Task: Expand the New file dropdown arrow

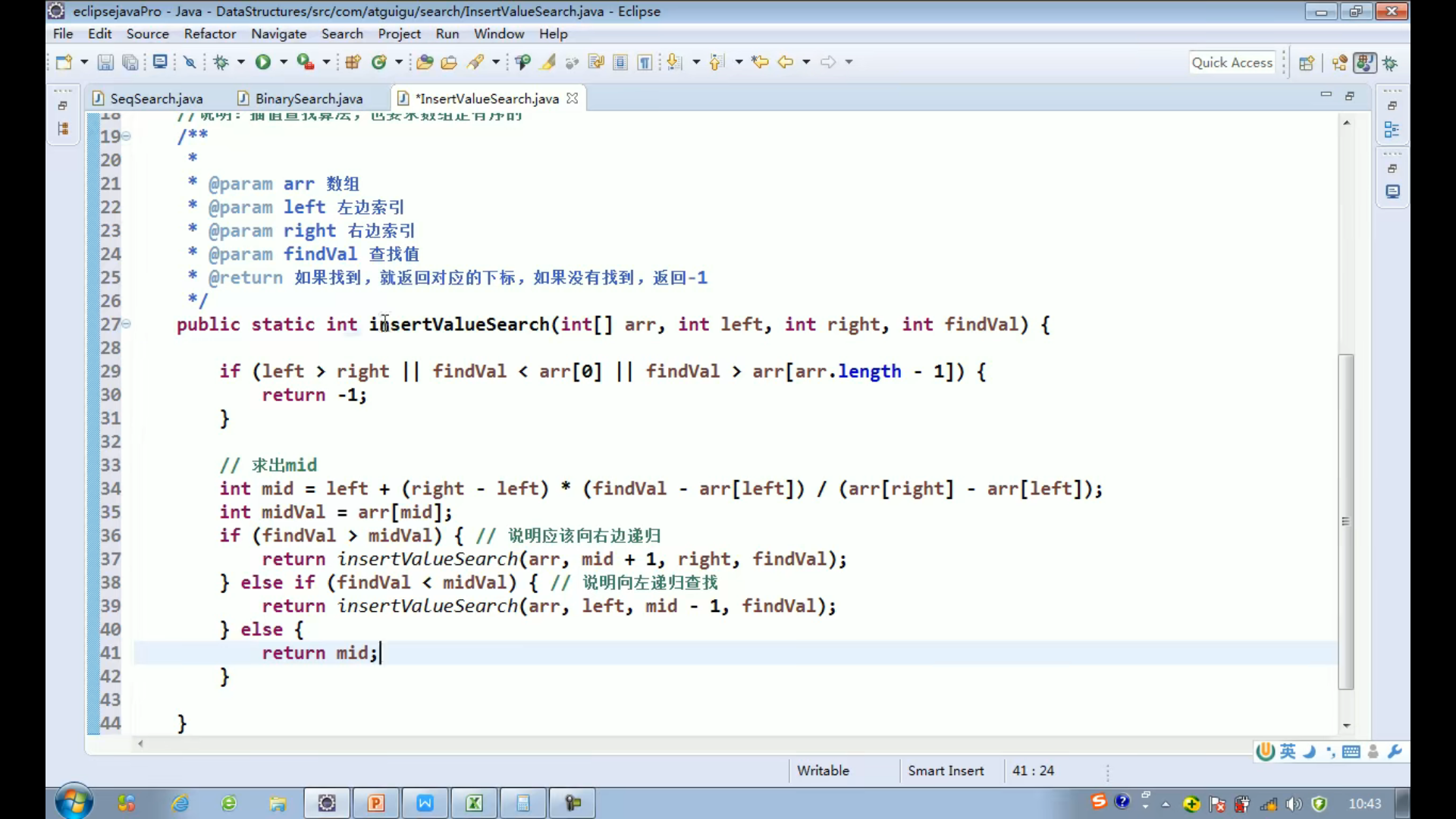Action: coord(84,62)
